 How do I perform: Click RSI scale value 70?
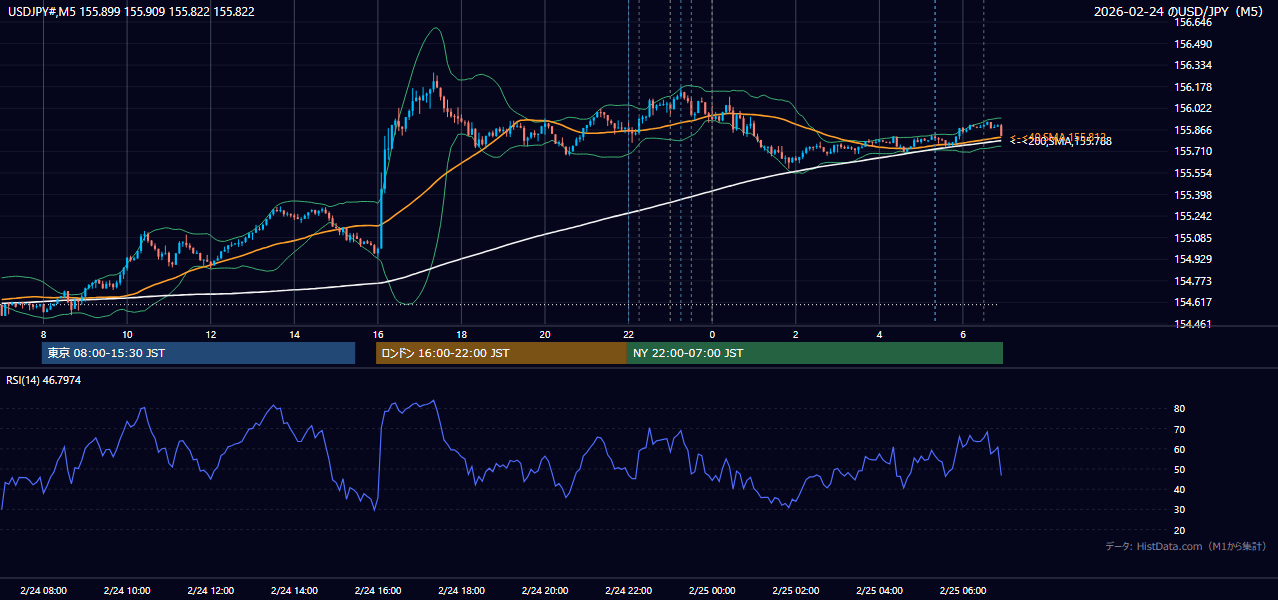tap(1180, 429)
